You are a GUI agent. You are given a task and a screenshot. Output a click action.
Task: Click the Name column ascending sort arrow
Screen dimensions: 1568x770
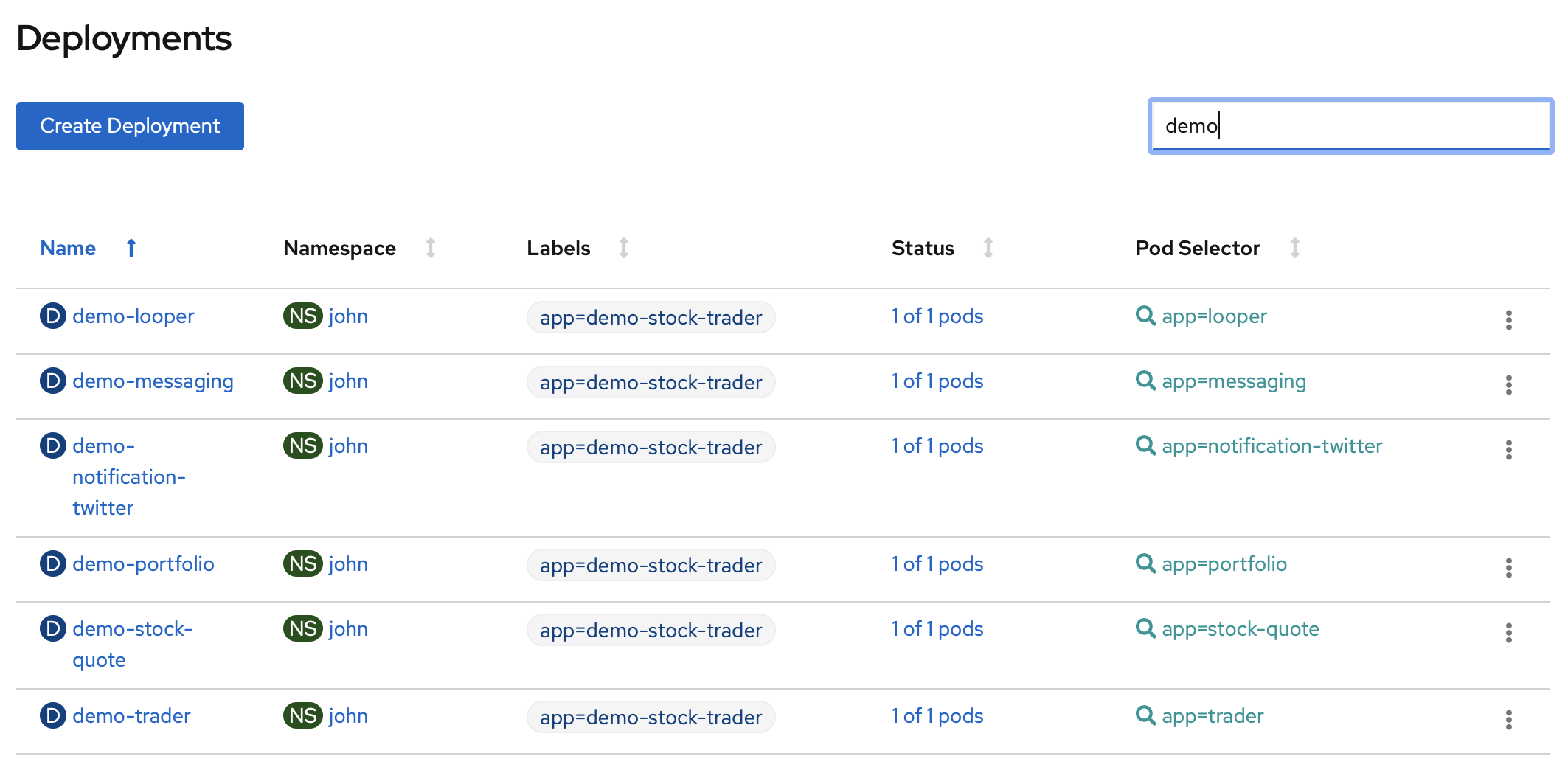tap(131, 248)
